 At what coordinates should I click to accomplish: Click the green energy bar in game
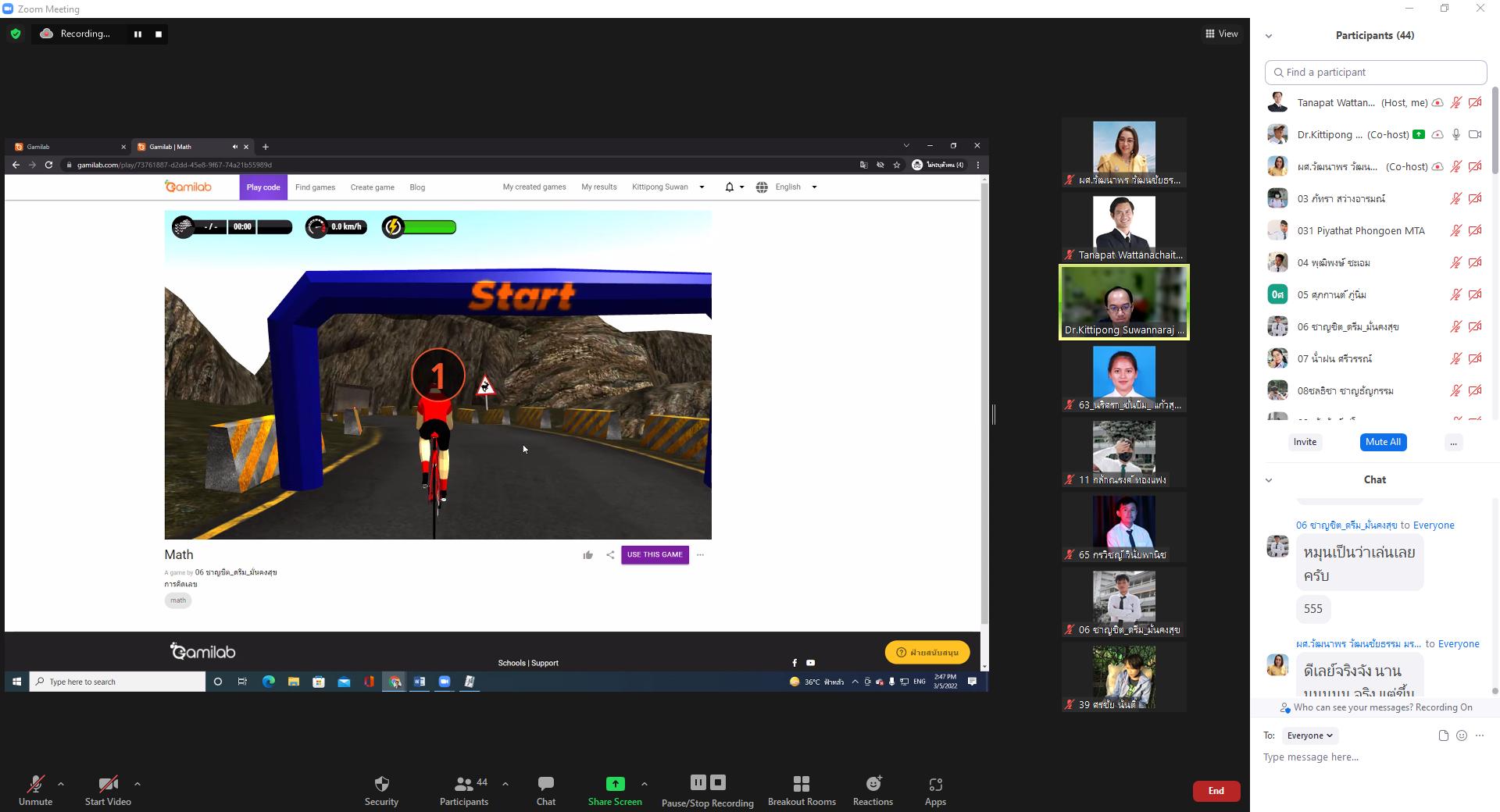click(430, 227)
